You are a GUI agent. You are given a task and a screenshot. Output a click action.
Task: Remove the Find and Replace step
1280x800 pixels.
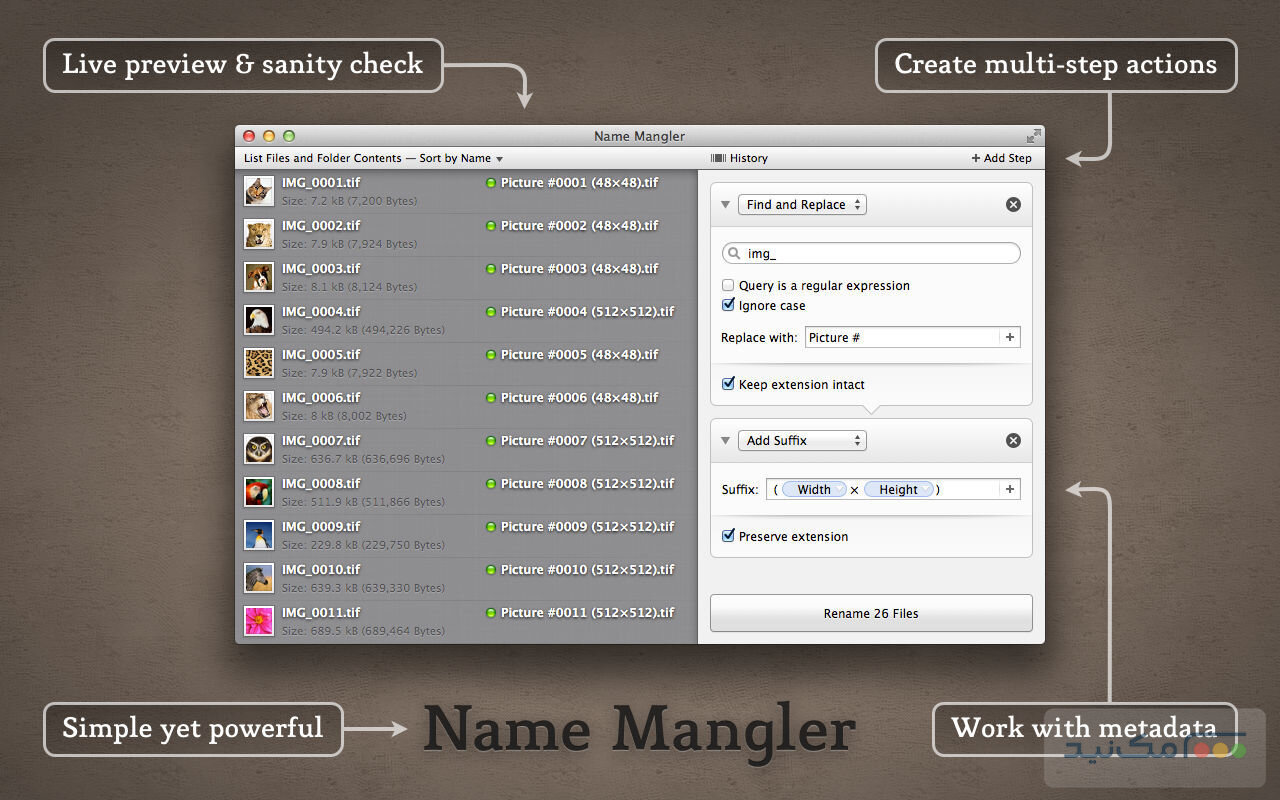(1013, 204)
